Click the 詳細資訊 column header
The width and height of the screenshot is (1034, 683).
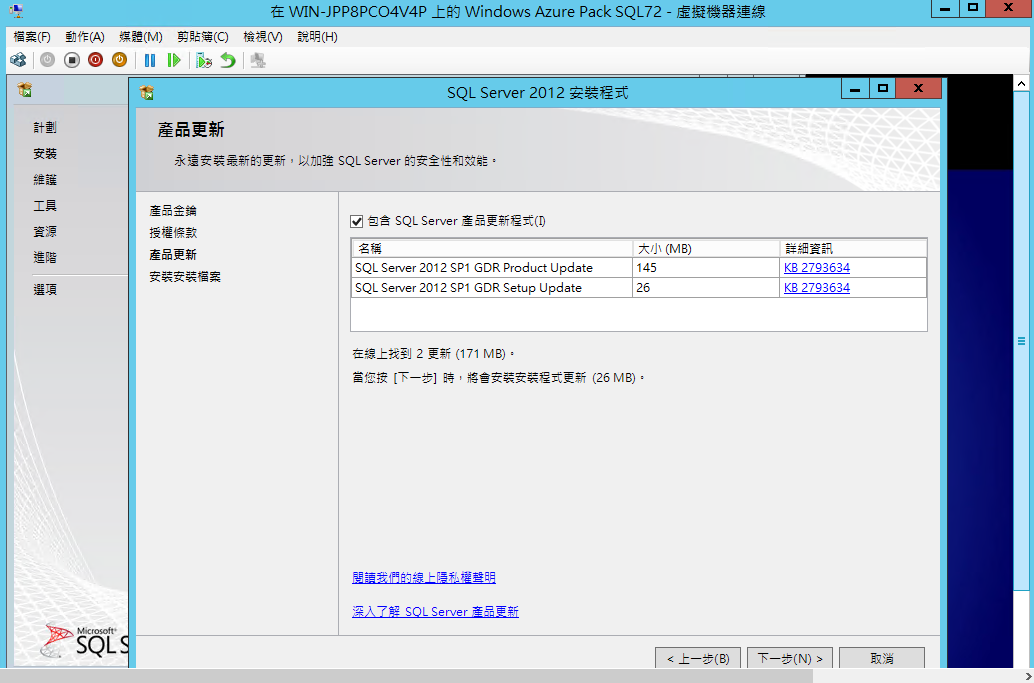[x=853, y=249]
